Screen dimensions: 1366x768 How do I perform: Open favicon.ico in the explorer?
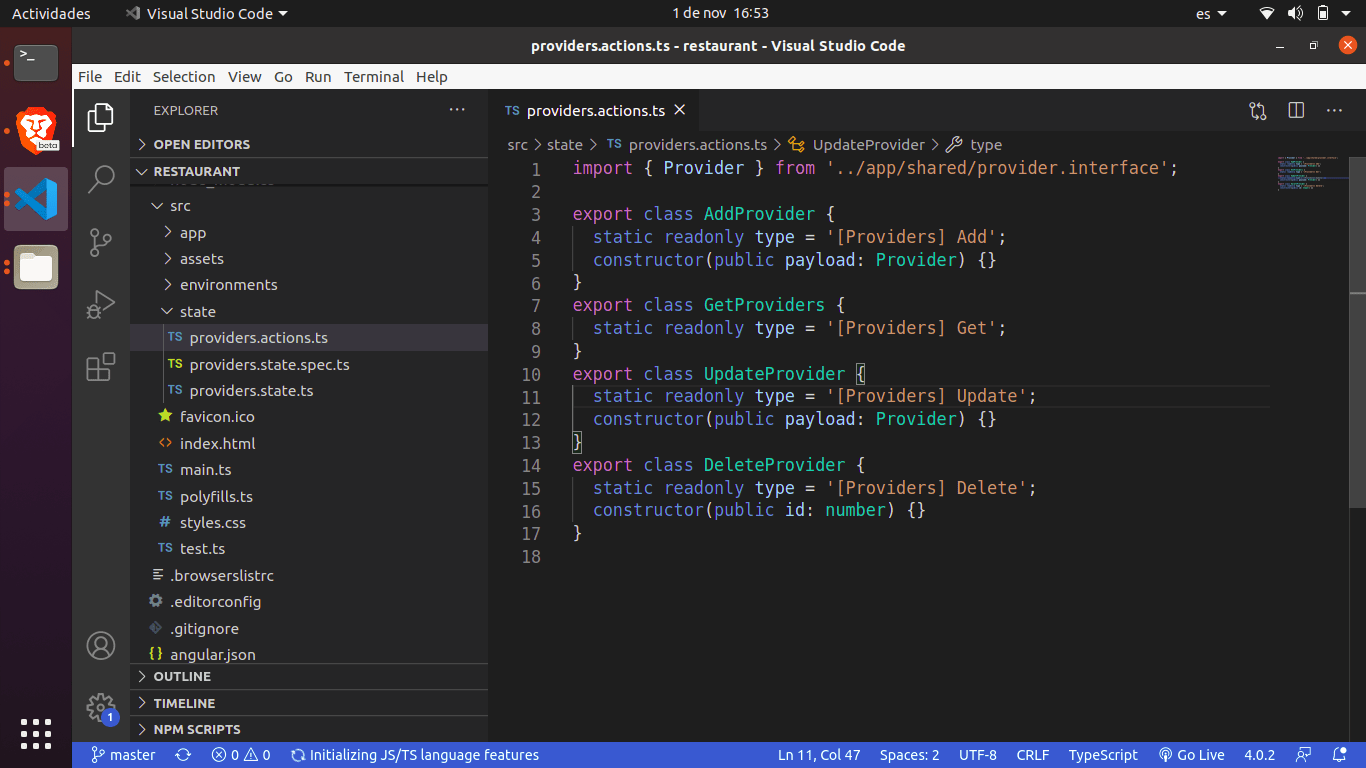309,417
